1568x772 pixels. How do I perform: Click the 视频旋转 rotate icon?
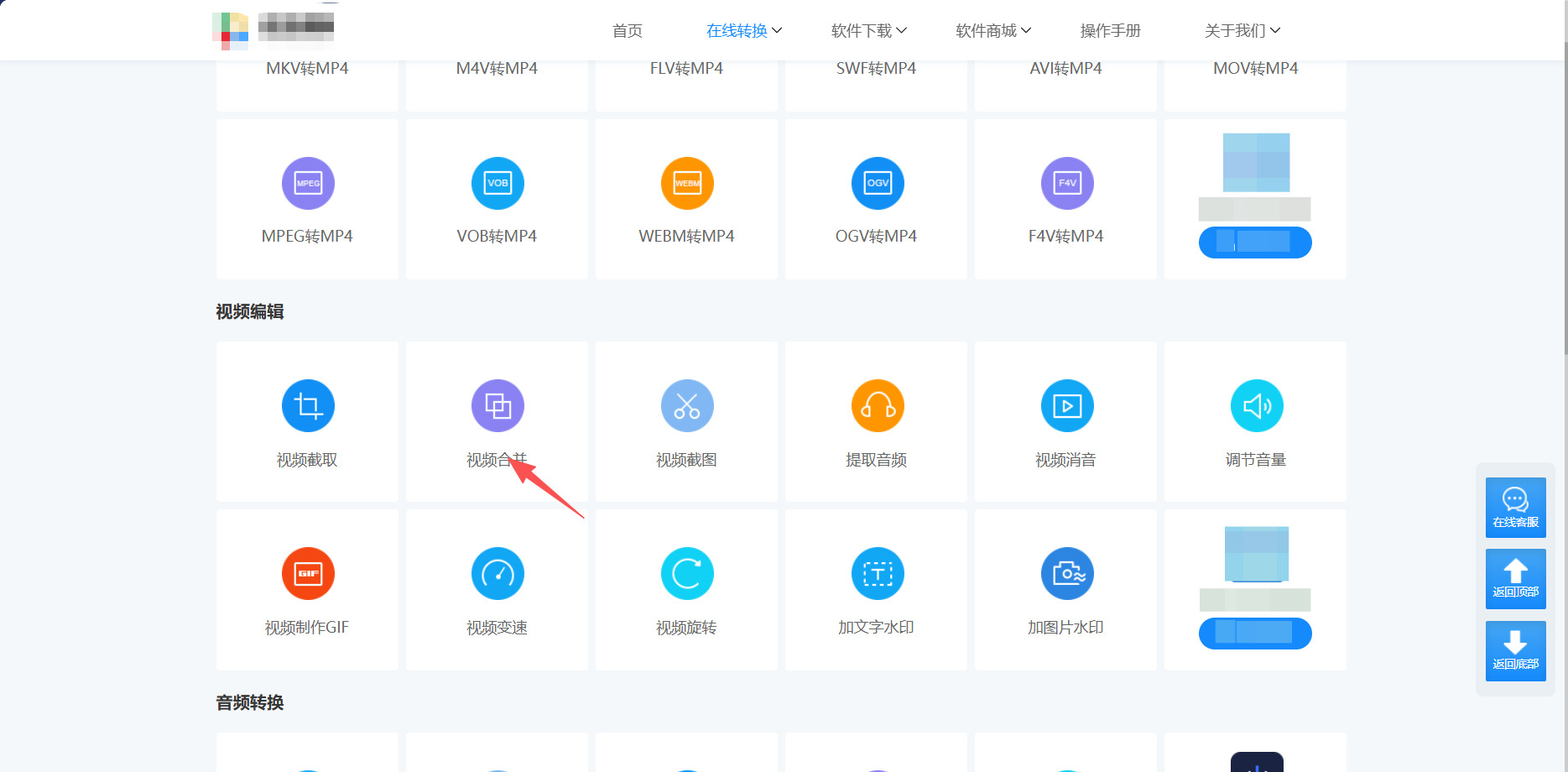[687, 574]
